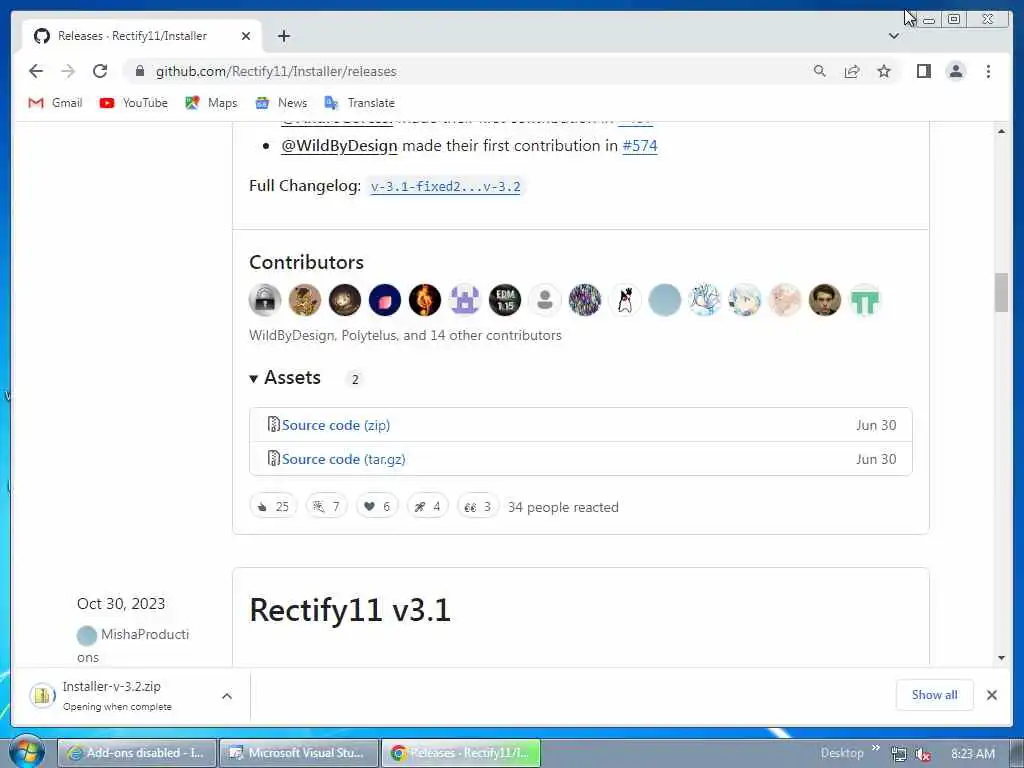Open the News bookmark
The image size is (1024, 768).
click(x=281, y=103)
